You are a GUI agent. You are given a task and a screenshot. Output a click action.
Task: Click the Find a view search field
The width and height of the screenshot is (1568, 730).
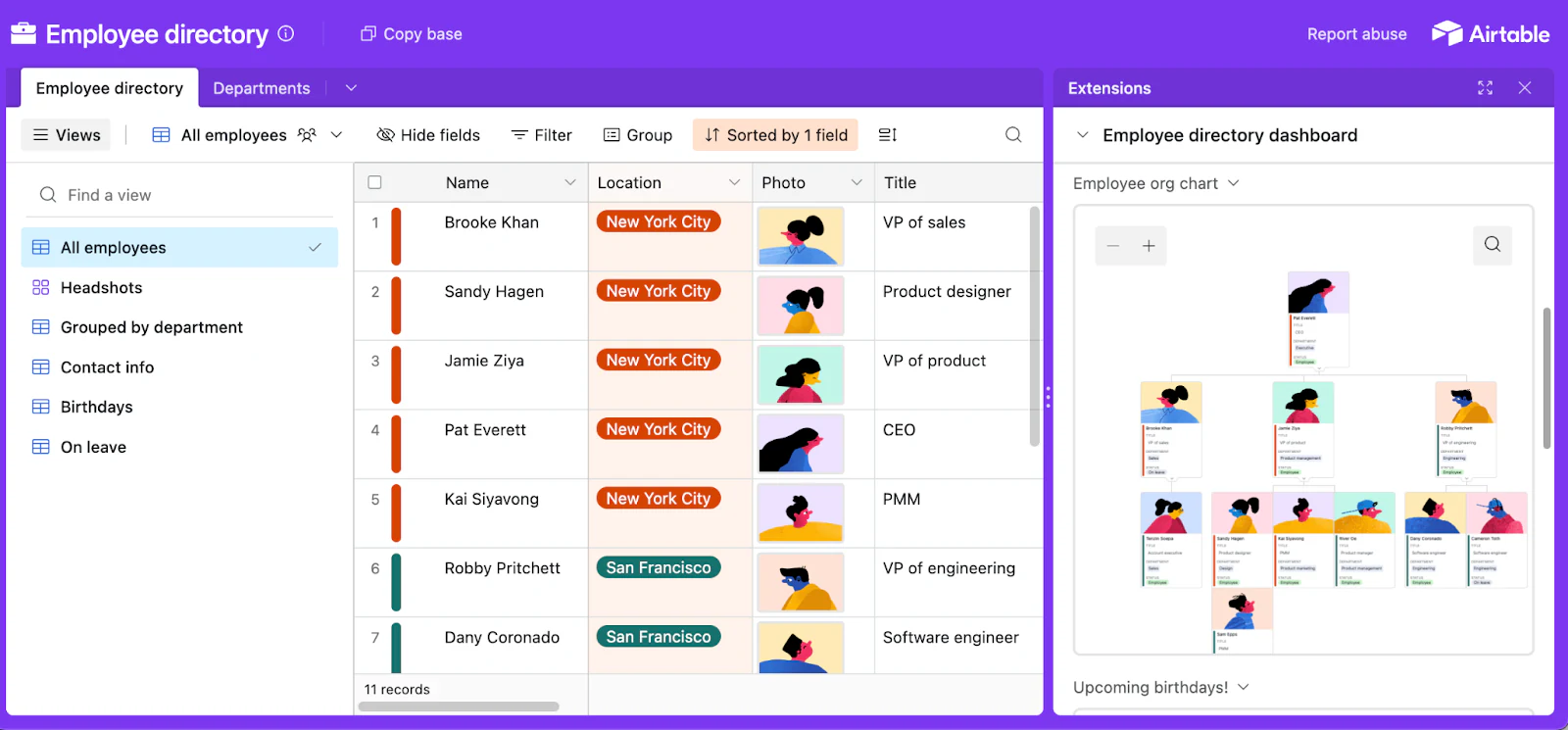[x=181, y=195]
